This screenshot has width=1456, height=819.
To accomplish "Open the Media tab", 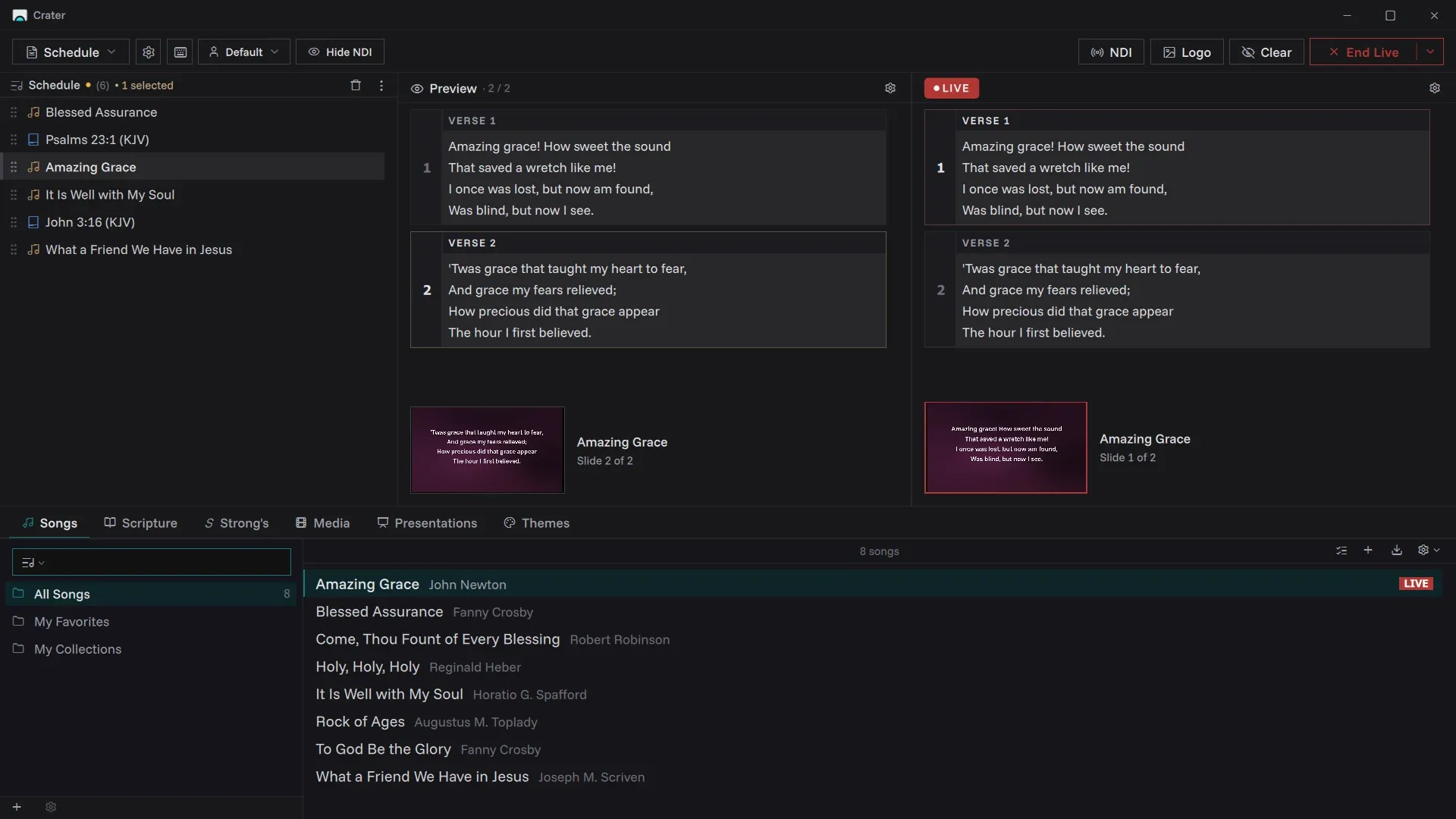I will [x=322, y=523].
